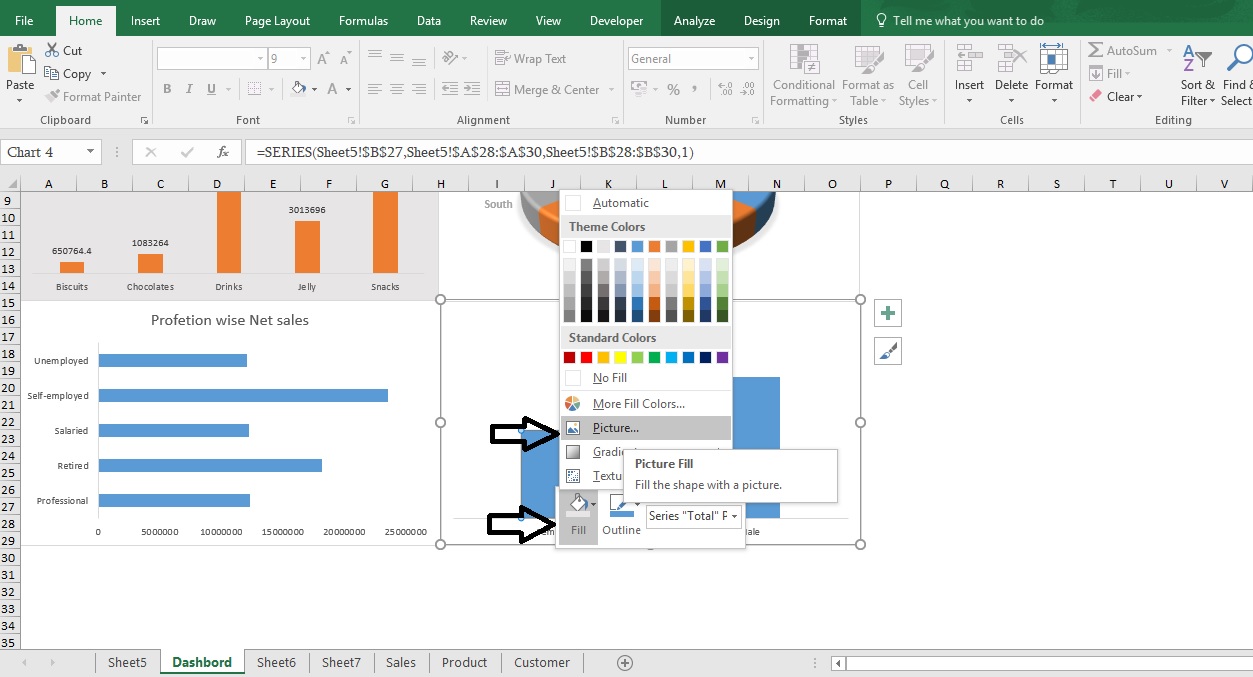Pick the yellow standard color swatch
The image size is (1253, 677).
pyautogui.click(x=620, y=357)
